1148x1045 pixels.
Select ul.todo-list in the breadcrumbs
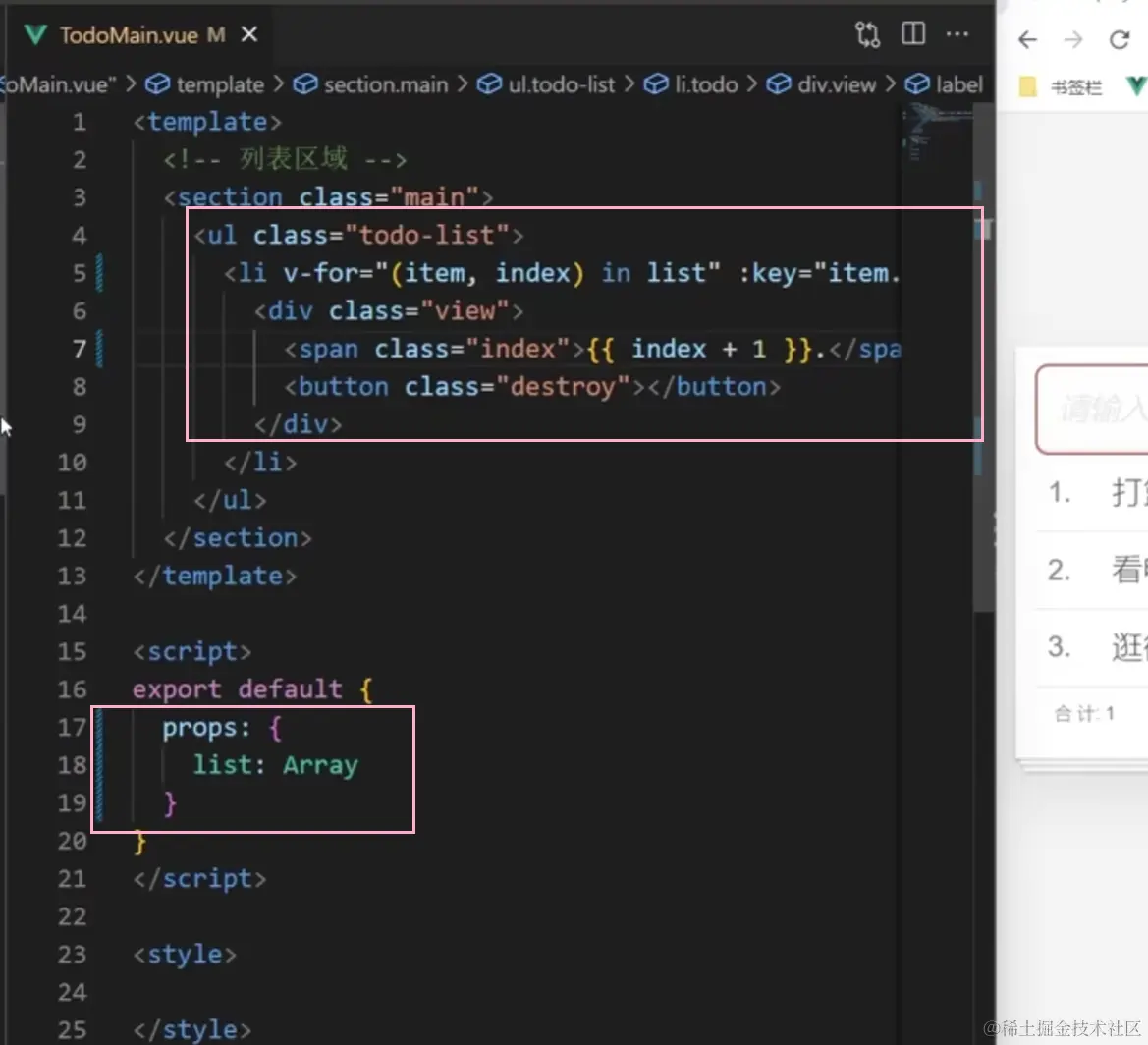pyautogui.click(x=562, y=84)
